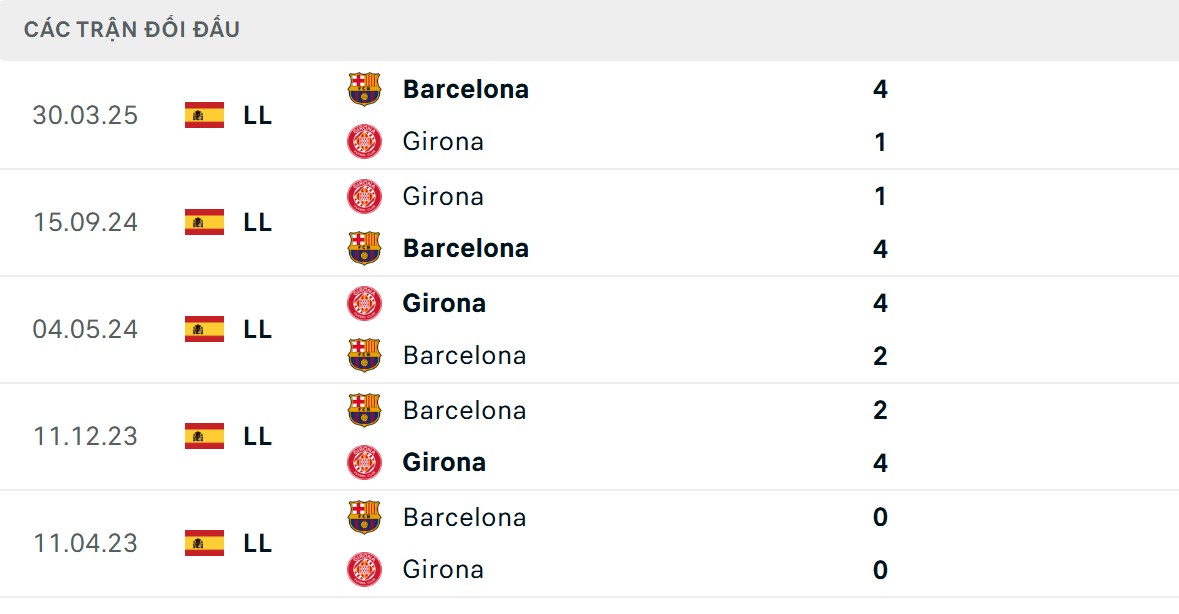Viewport: 1179px width, 614px height.
Task: Click Barcelona crest in 11.12.23 match
Action: coord(364,410)
